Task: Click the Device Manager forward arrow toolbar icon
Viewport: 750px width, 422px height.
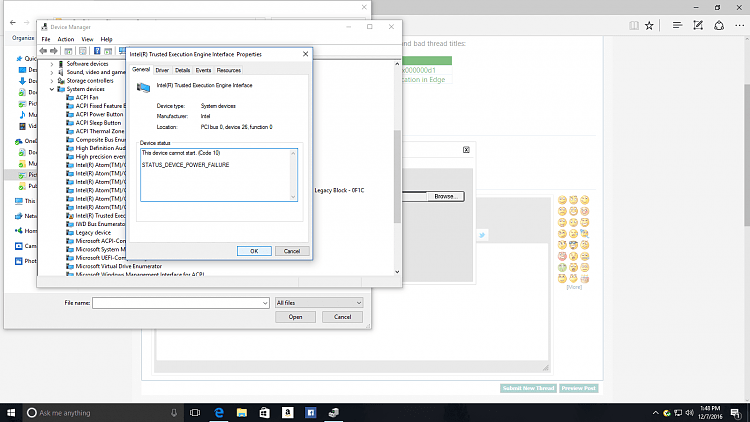Action: (54, 51)
